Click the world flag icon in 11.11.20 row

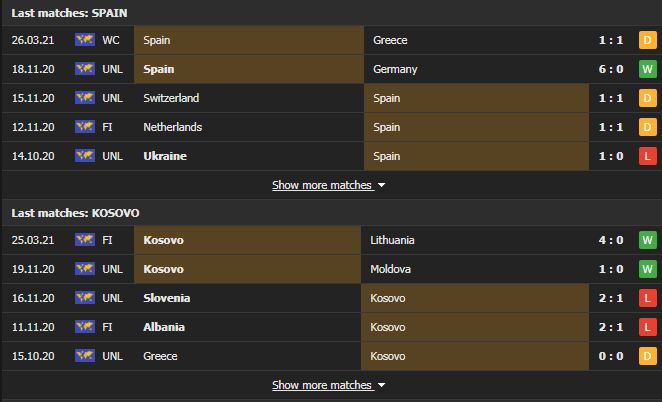(85, 327)
